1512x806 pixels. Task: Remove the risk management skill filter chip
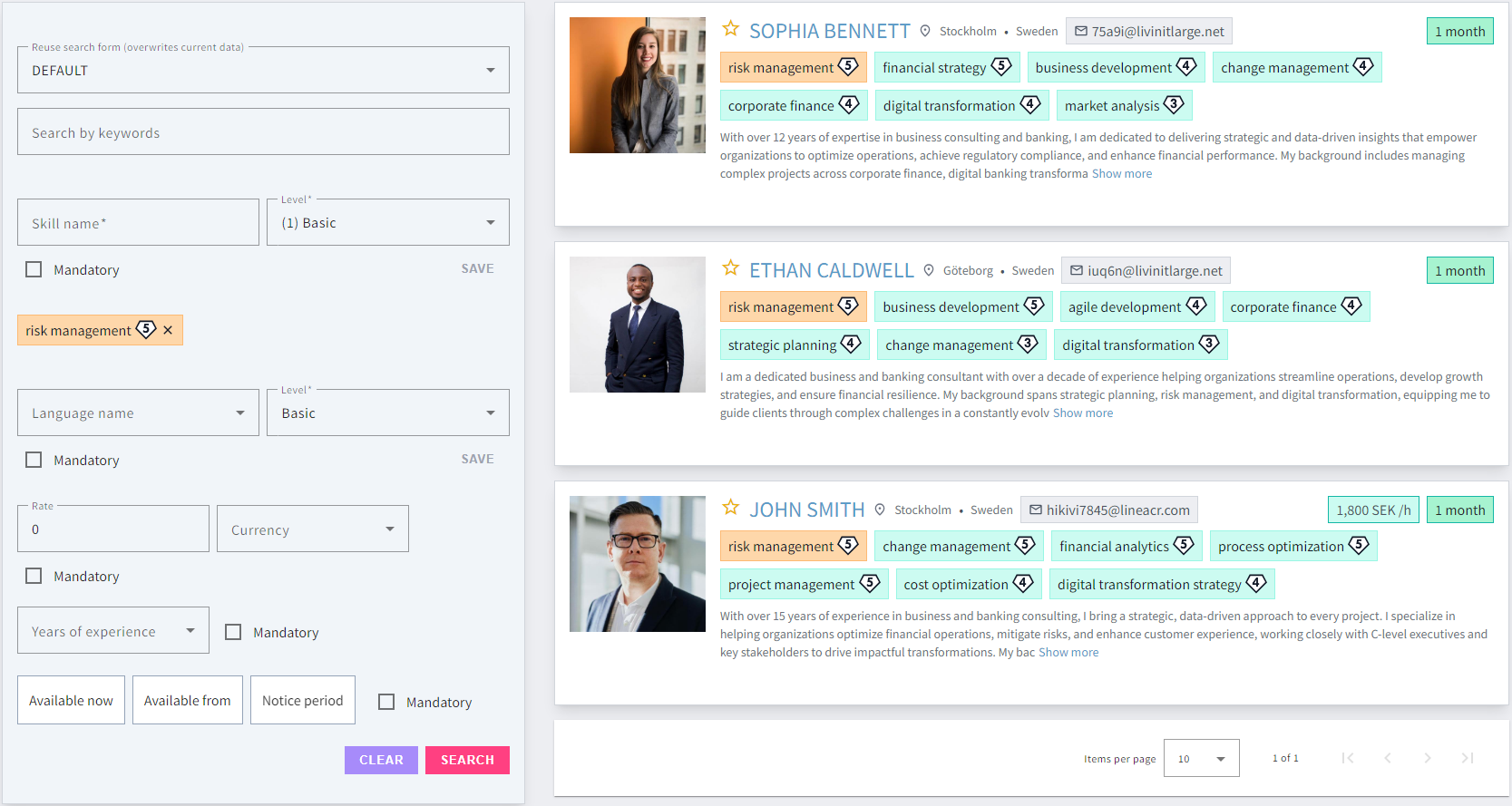168,331
